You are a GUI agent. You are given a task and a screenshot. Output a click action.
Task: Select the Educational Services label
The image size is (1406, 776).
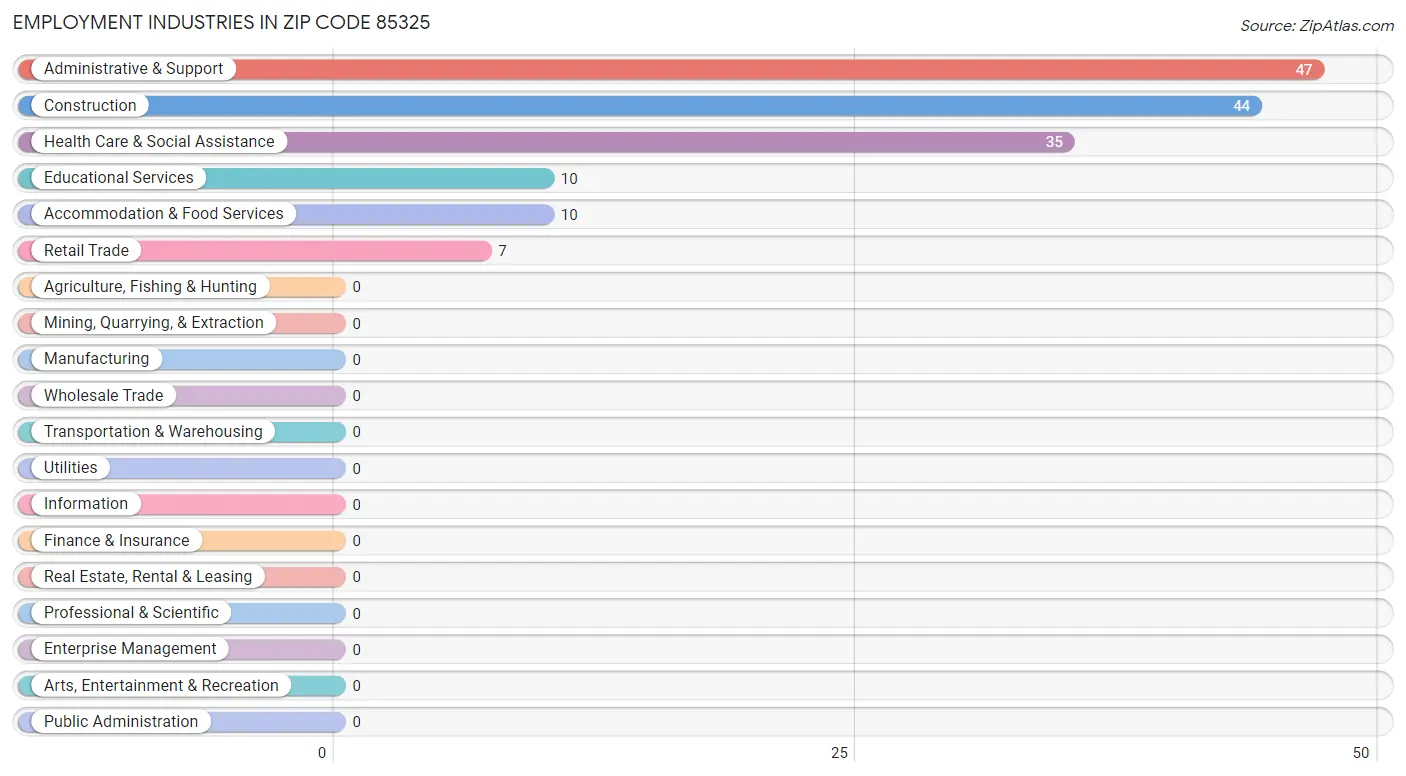click(118, 177)
